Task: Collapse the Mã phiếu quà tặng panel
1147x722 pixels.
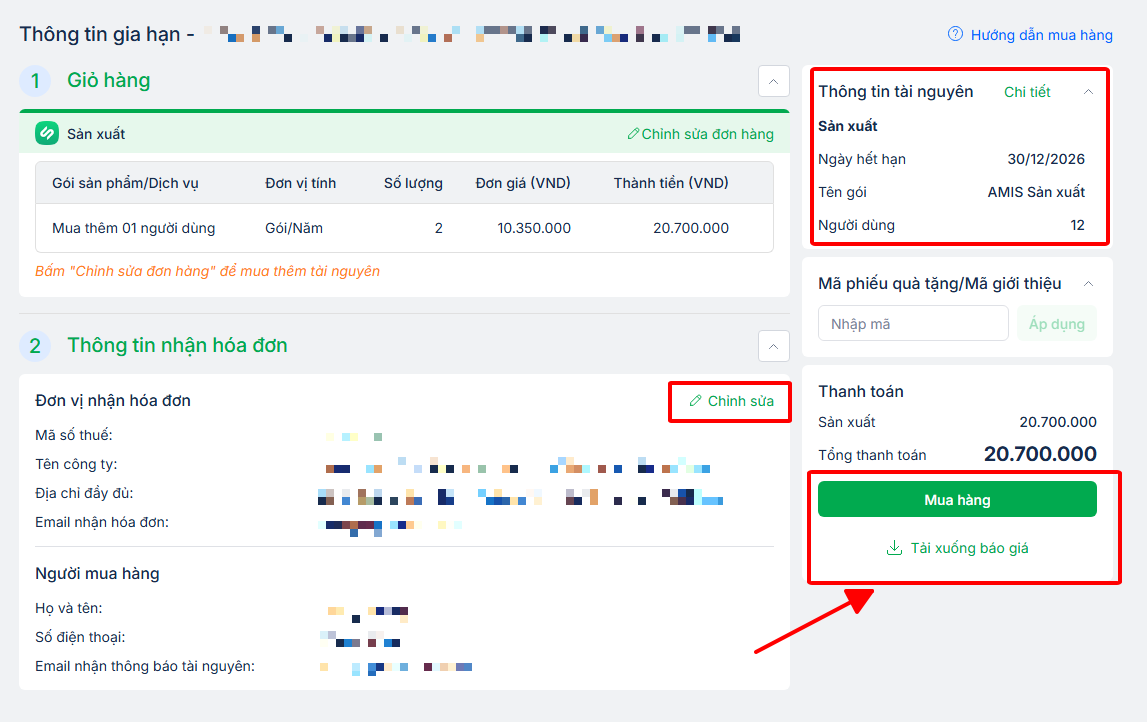Action: coord(1089,284)
